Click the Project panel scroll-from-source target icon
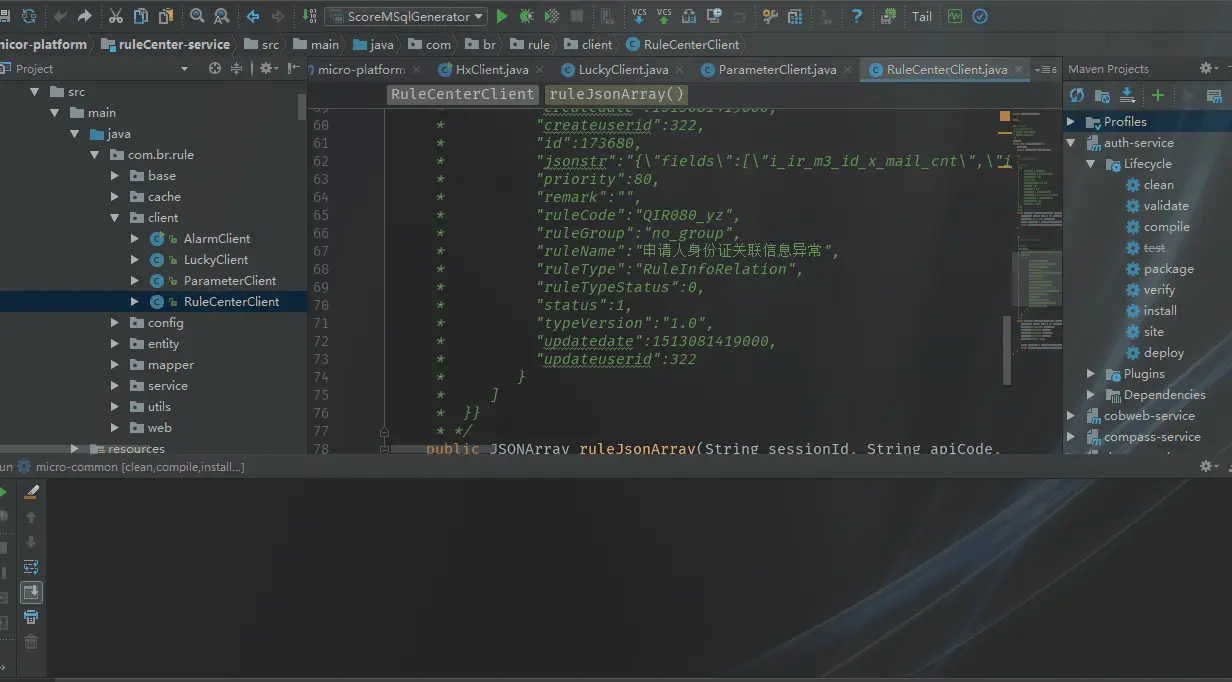This screenshot has height=682, width=1232. [214, 68]
